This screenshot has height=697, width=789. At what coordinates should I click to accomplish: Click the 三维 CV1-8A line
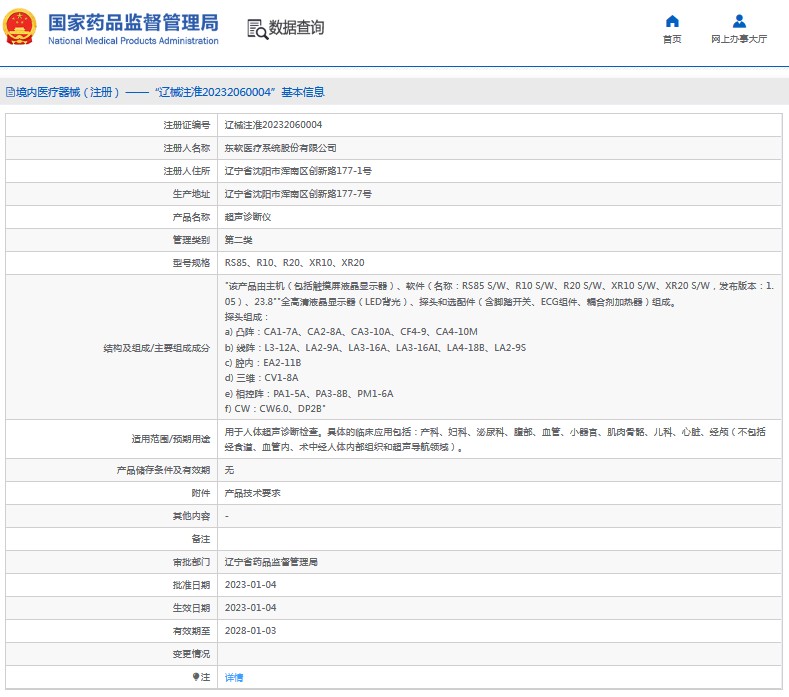[262, 378]
